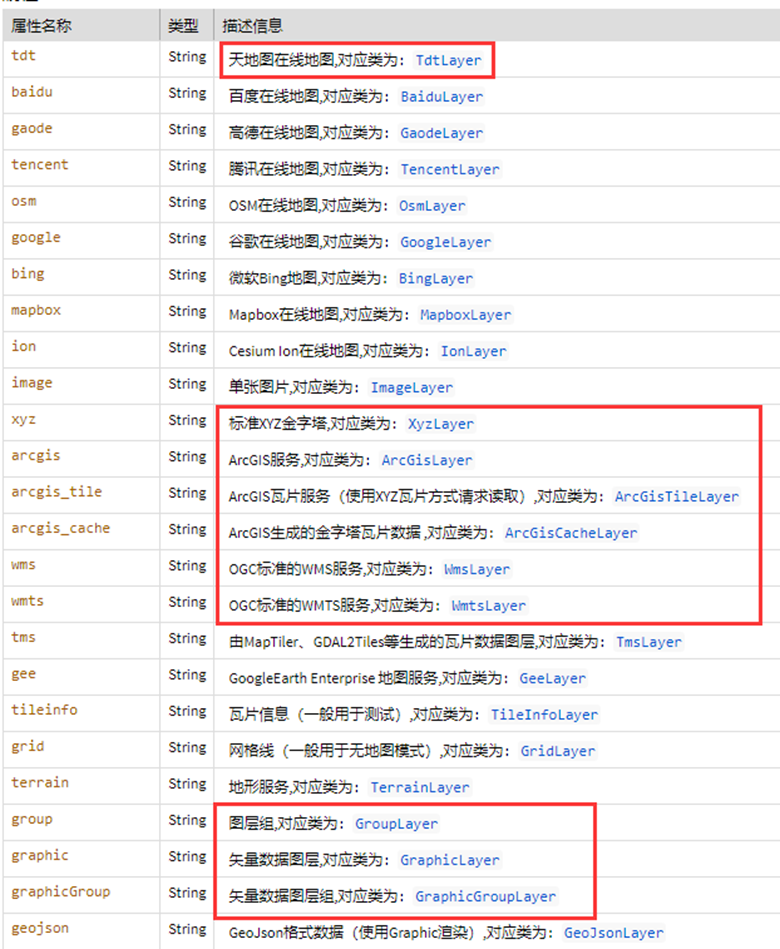The width and height of the screenshot is (780, 949).
Task: Open the MapboxLayer link
Action: (465, 315)
